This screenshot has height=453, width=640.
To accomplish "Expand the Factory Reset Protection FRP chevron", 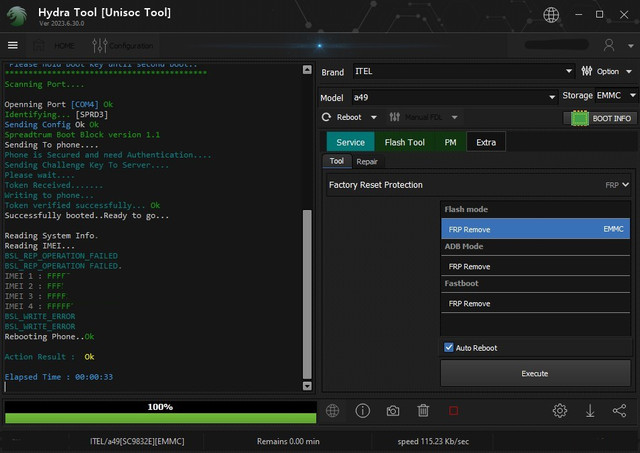I will 625,185.
